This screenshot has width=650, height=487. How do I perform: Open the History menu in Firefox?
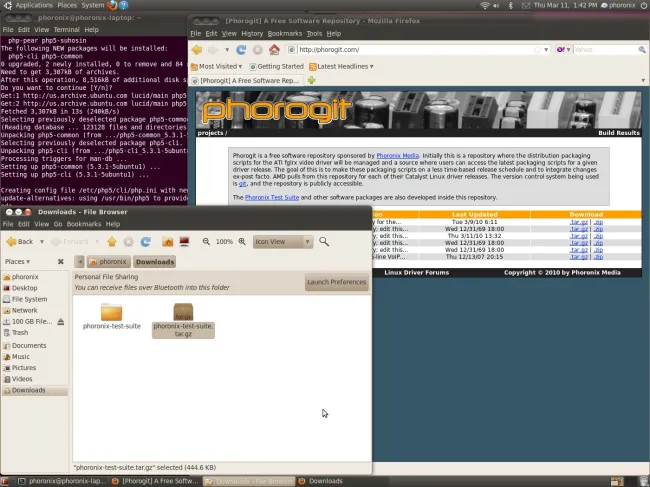pos(252,33)
